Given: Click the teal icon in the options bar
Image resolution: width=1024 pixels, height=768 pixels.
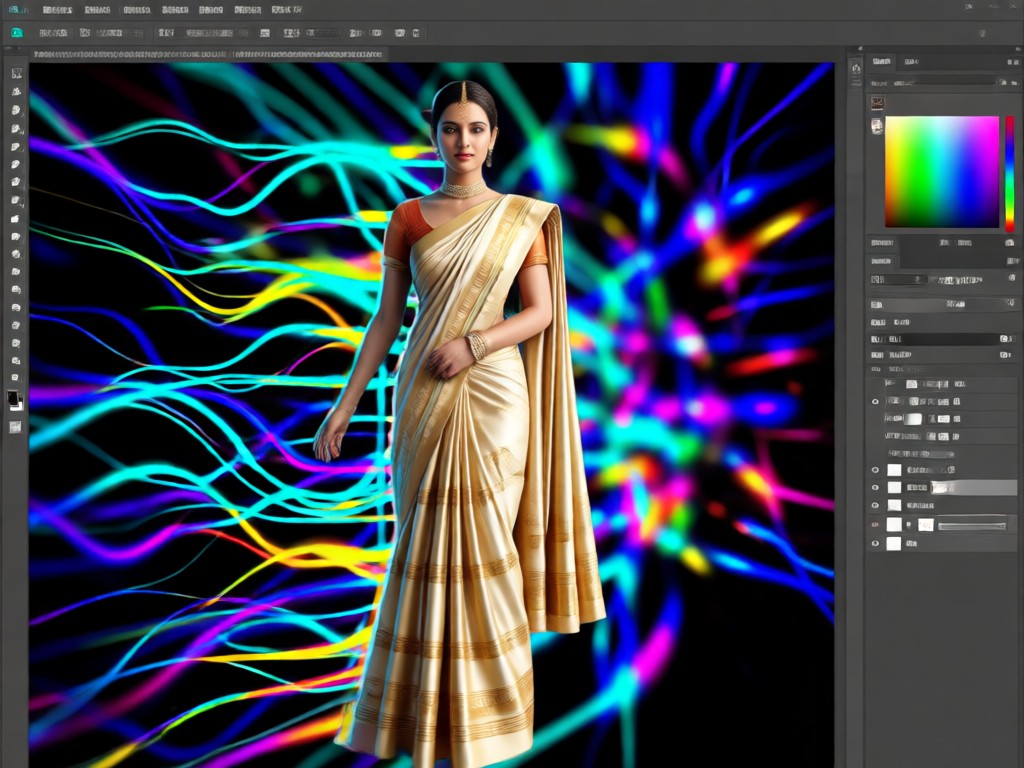Looking at the screenshot, I should pyautogui.click(x=16, y=33).
